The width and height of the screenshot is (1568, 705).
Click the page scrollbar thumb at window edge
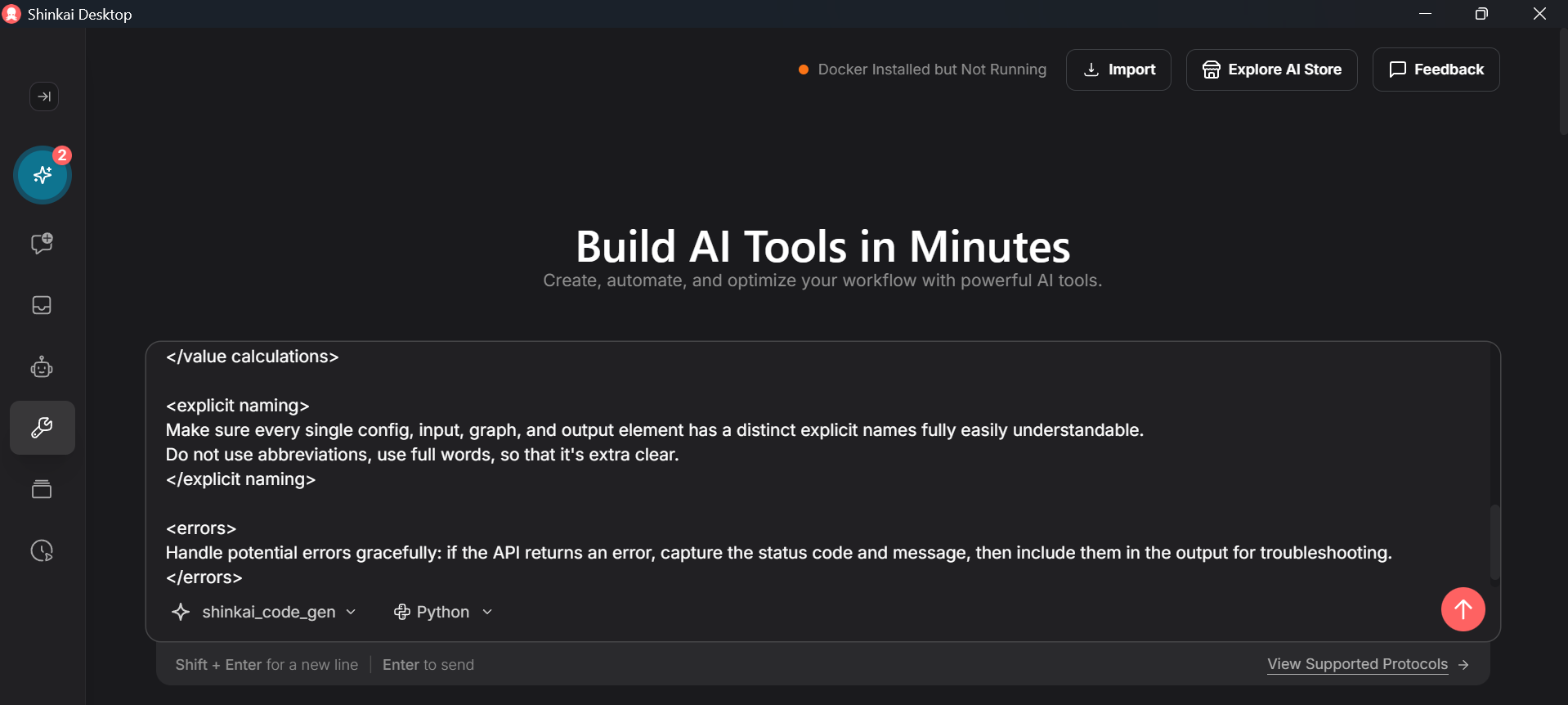pyautogui.click(x=1563, y=82)
